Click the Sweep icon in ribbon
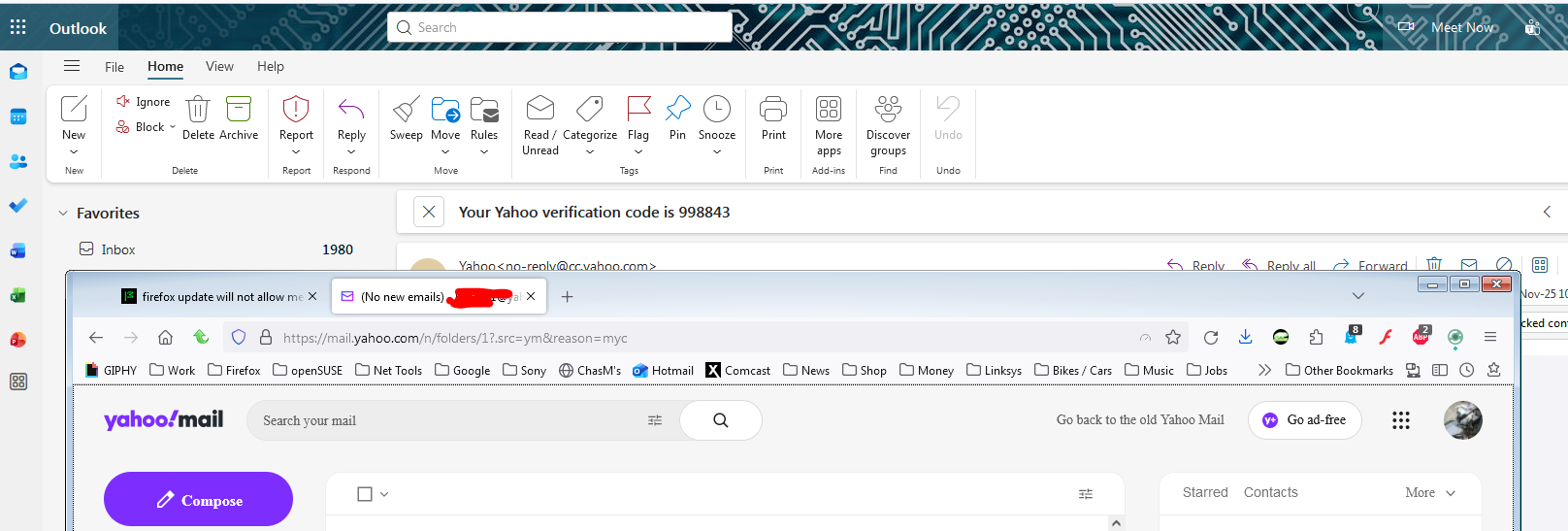The width and height of the screenshot is (1568, 531). click(406, 110)
